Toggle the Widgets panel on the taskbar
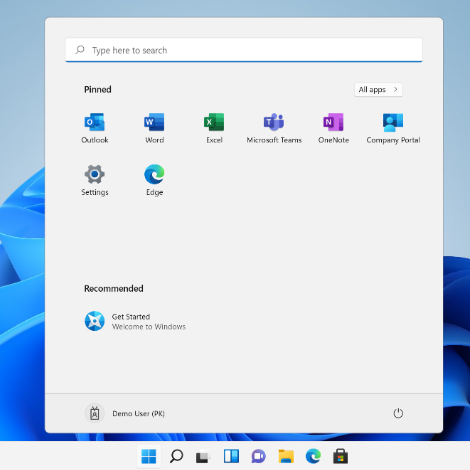This screenshot has height=470, width=470. 231,456
